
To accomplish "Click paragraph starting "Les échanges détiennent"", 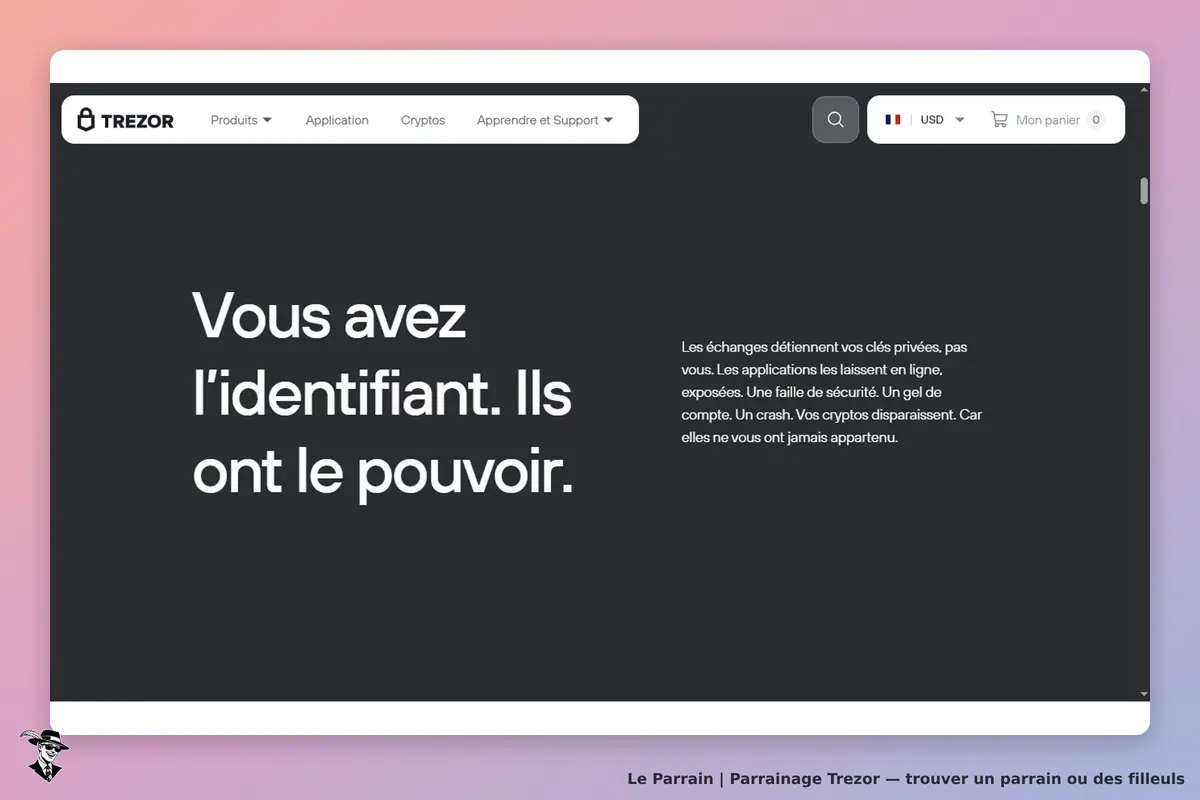I will click(x=832, y=392).
